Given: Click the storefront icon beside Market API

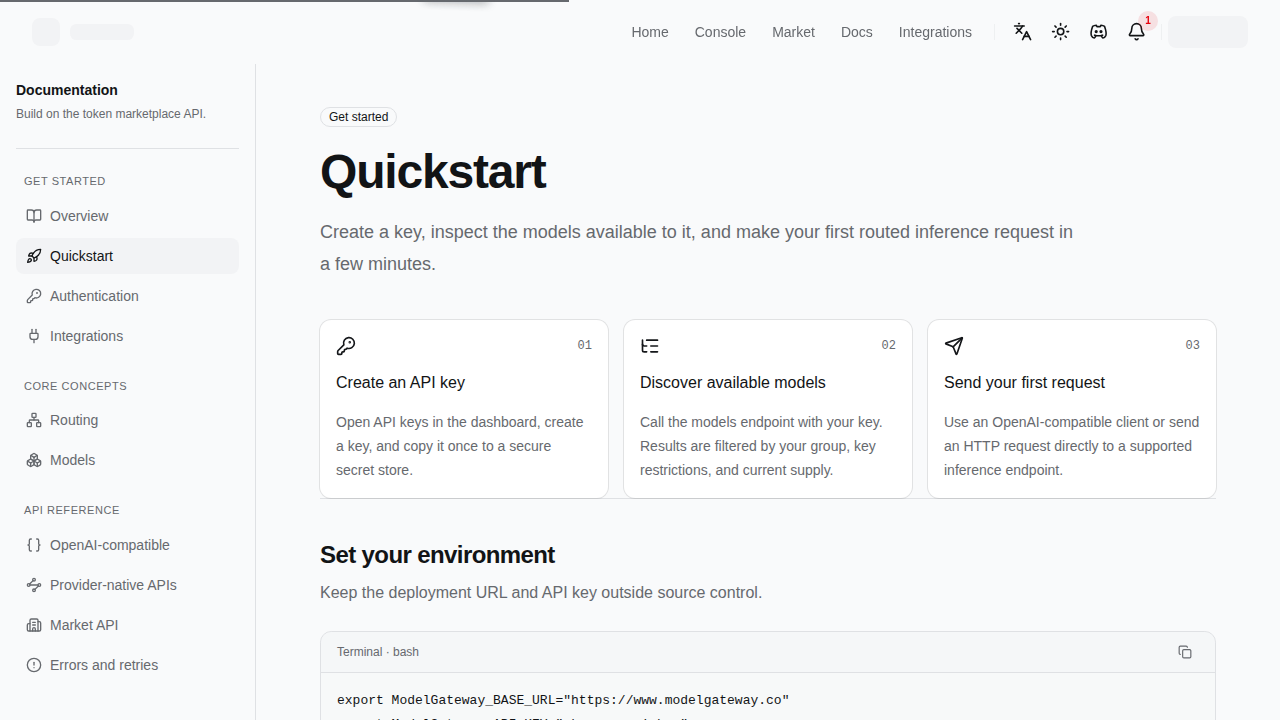Looking at the screenshot, I should [x=34, y=625].
